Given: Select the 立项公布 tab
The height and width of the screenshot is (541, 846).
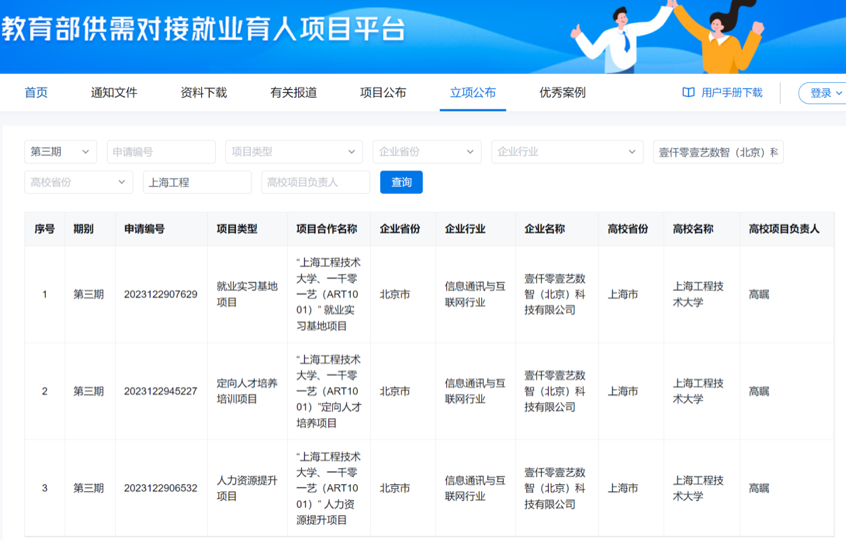Looking at the screenshot, I should tap(473, 93).
